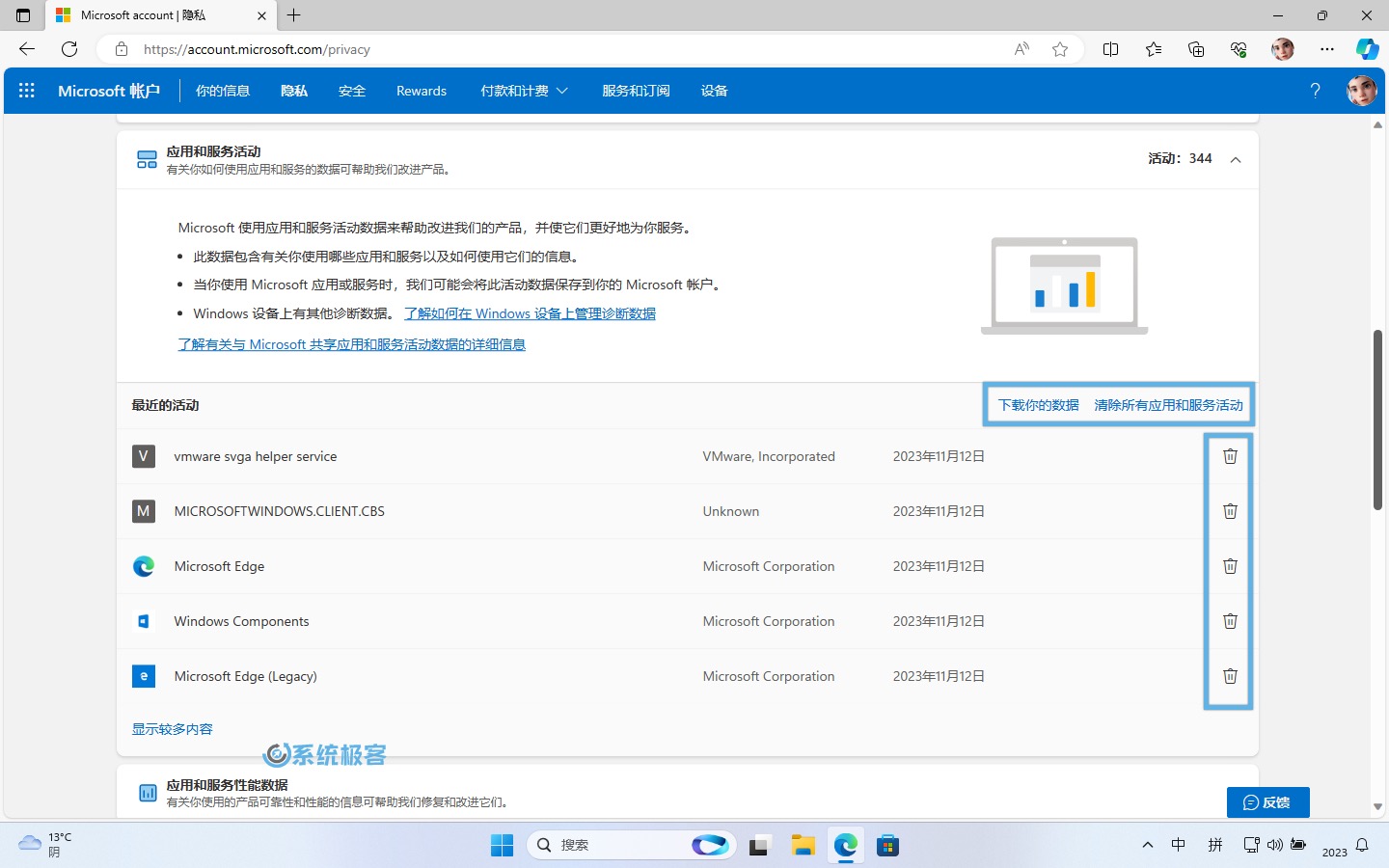Close the Microsoft account tab
This screenshot has height=868, width=1389.
(x=261, y=15)
